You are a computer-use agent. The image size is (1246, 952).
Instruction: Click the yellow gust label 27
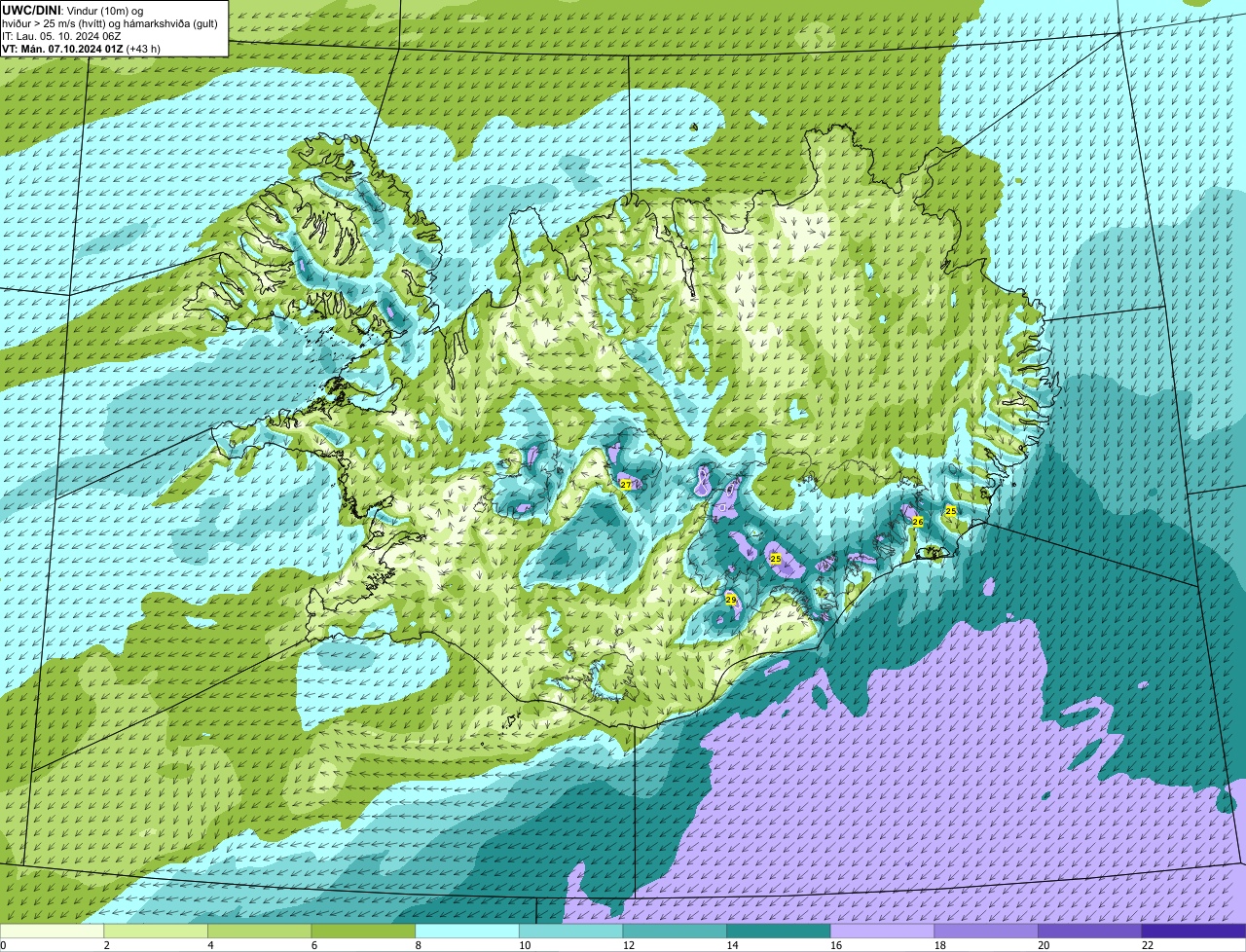click(x=626, y=484)
